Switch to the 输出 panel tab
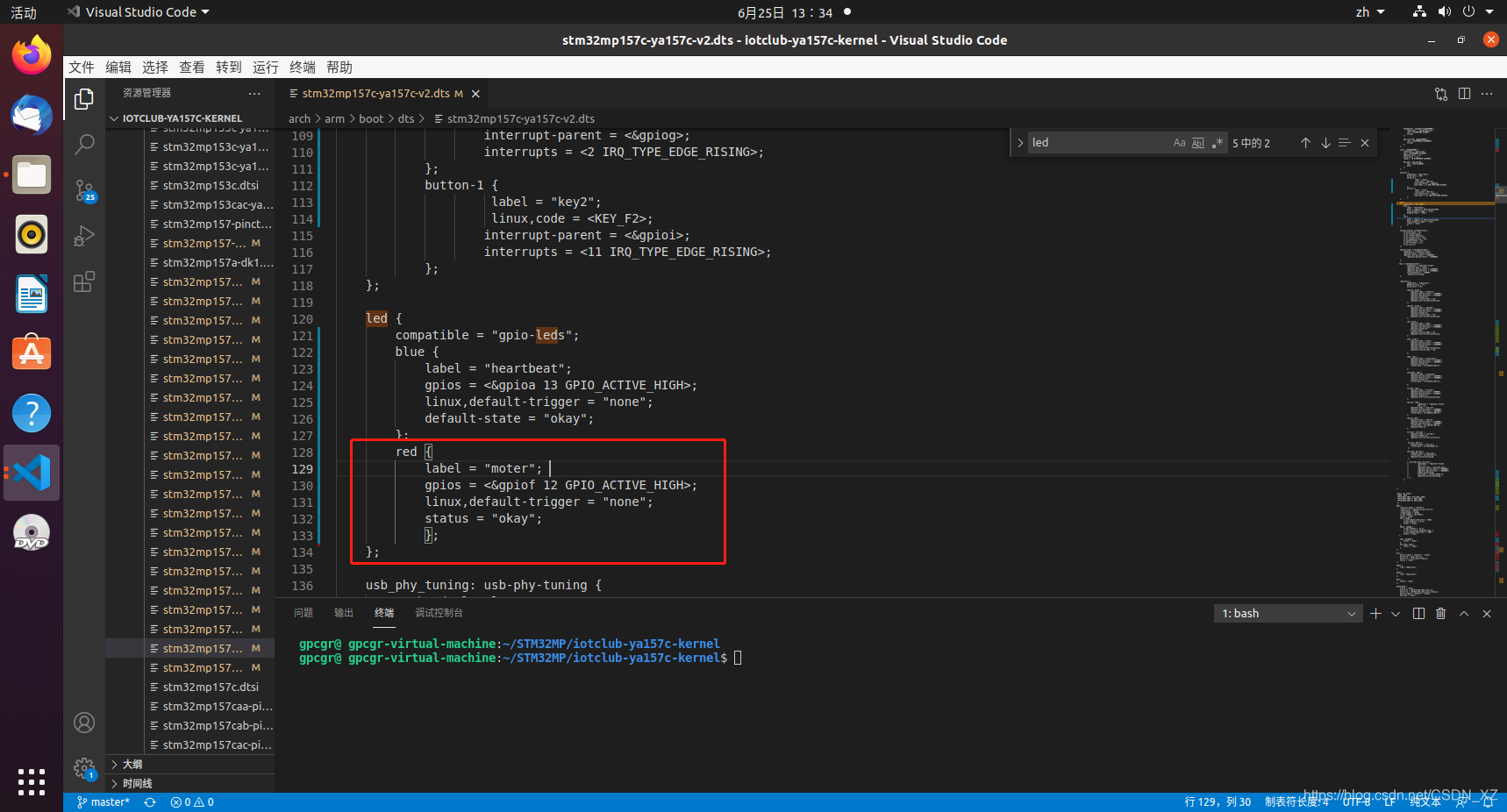Image resolution: width=1507 pixels, height=812 pixels. click(x=344, y=613)
